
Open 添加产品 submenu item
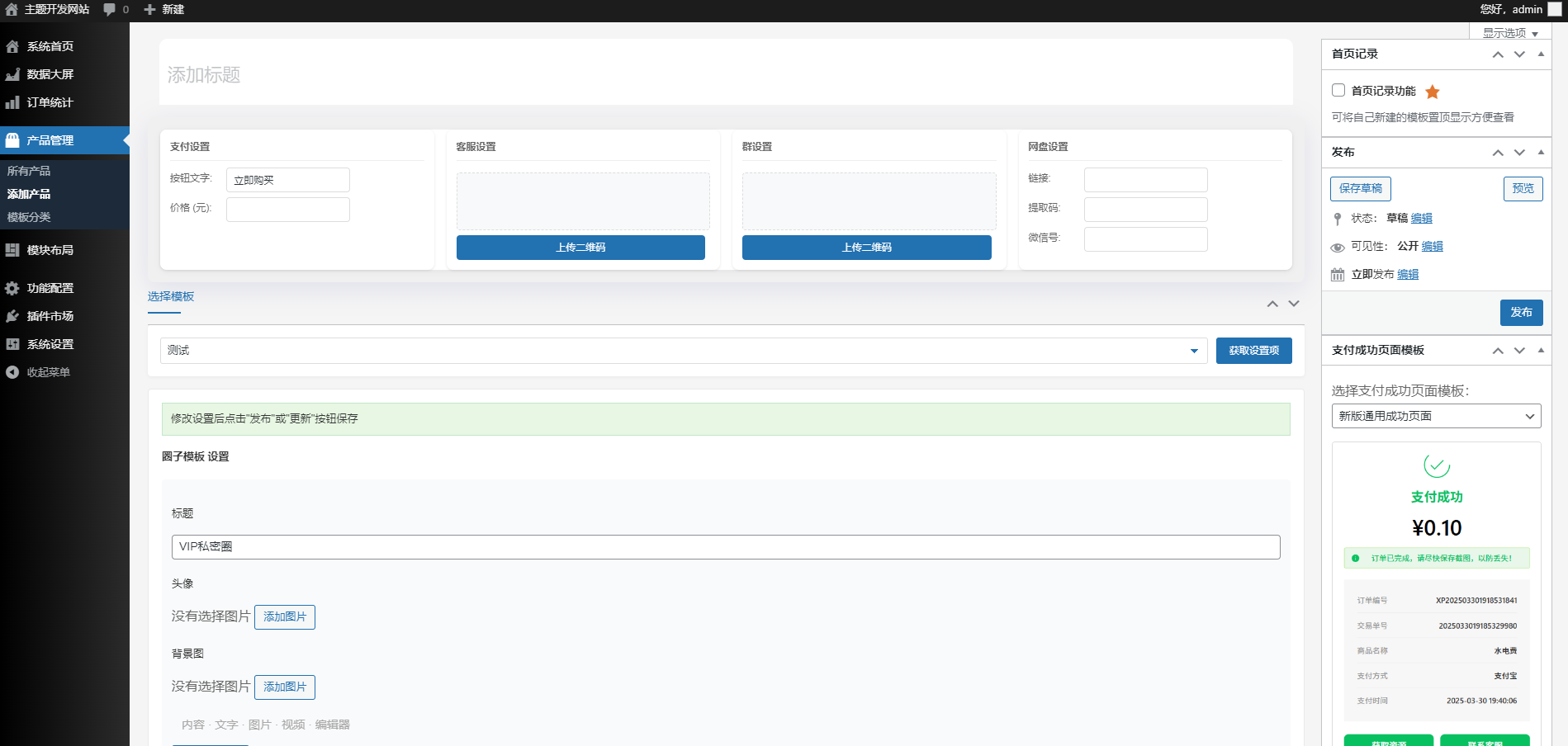click(x=29, y=194)
